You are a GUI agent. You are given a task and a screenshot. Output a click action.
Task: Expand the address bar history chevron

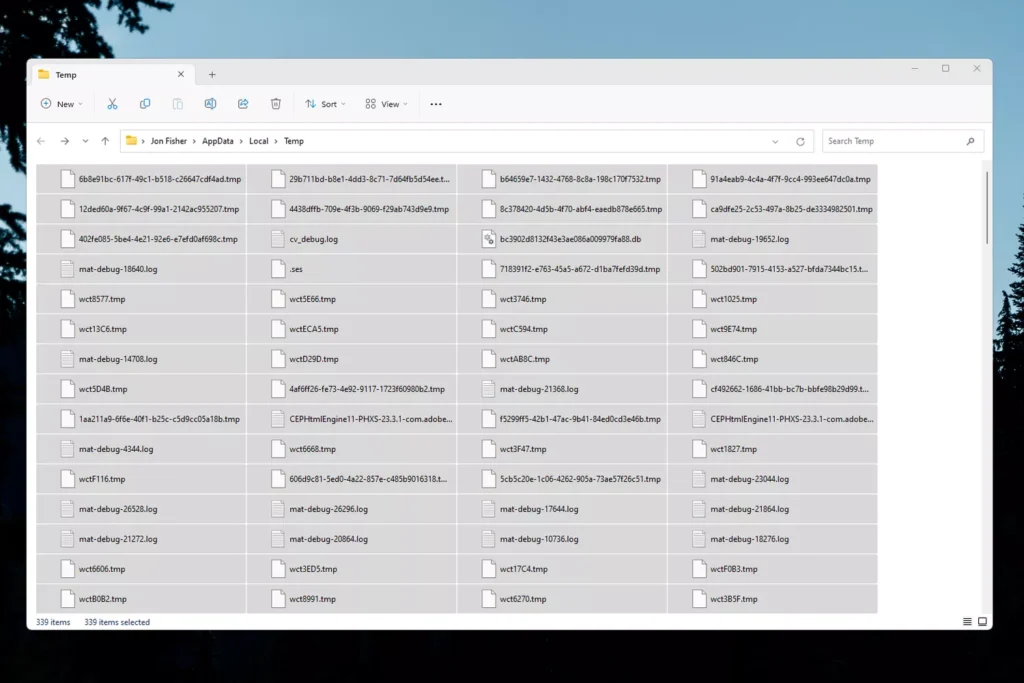775,142
